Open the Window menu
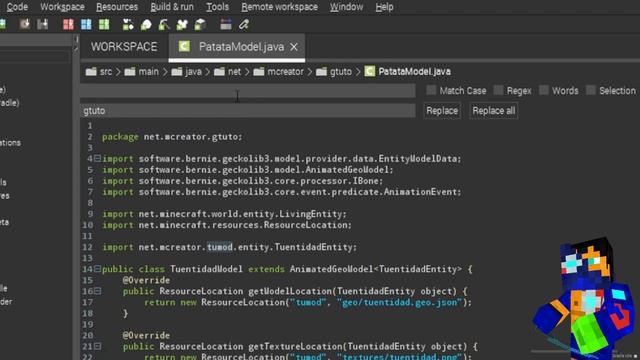This screenshot has height=360, width=640. click(x=346, y=7)
